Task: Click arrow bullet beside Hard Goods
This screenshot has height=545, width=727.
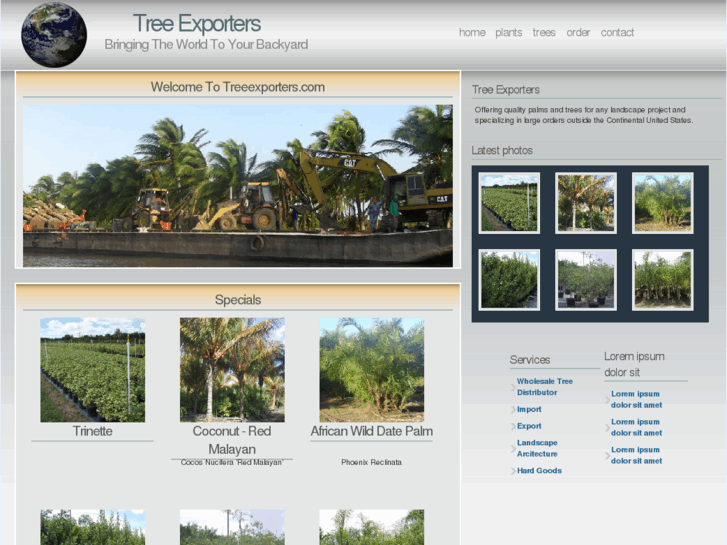Action: (513, 471)
